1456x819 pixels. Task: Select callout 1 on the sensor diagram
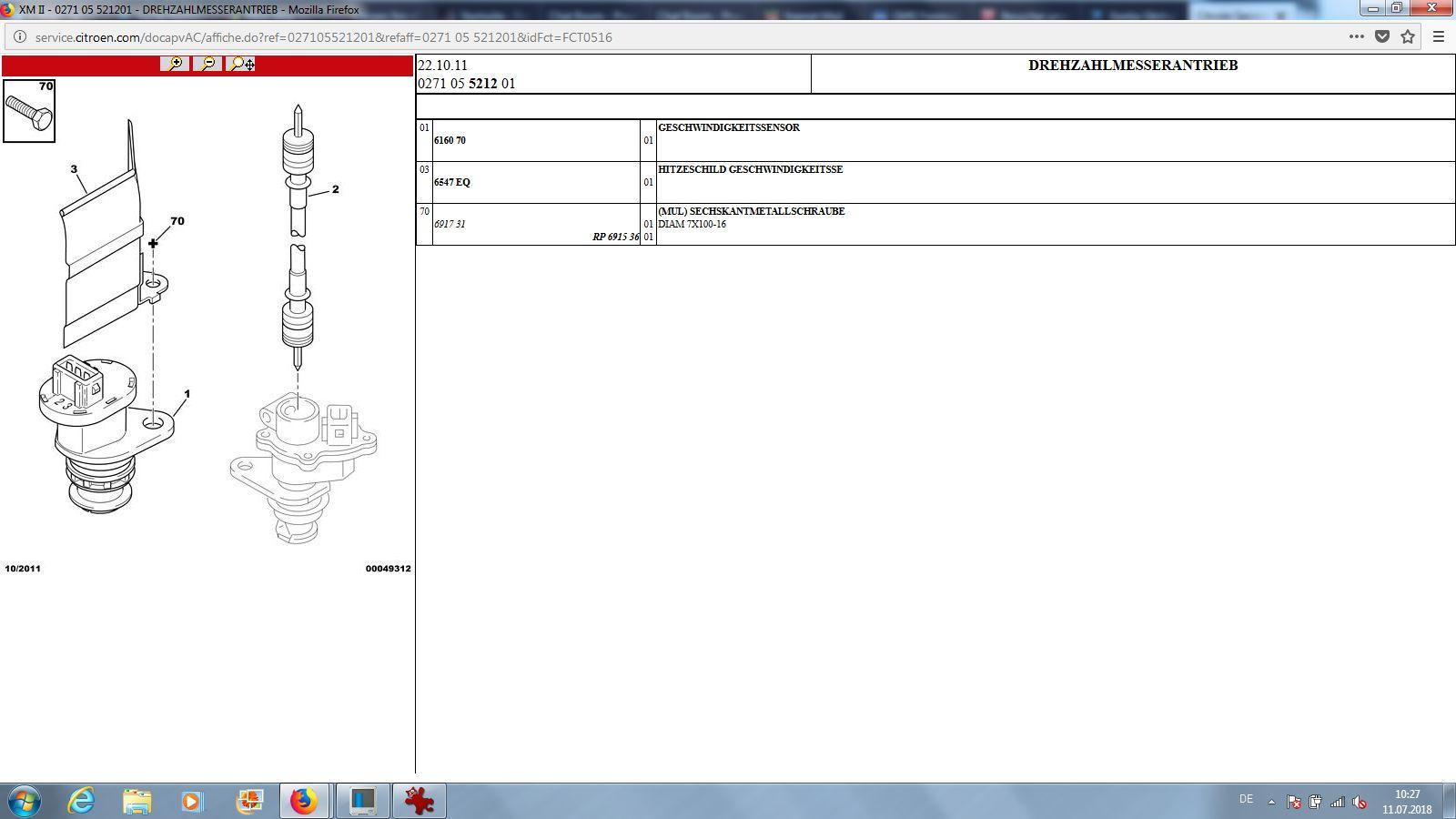pyautogui.click(x=187, y=394)
